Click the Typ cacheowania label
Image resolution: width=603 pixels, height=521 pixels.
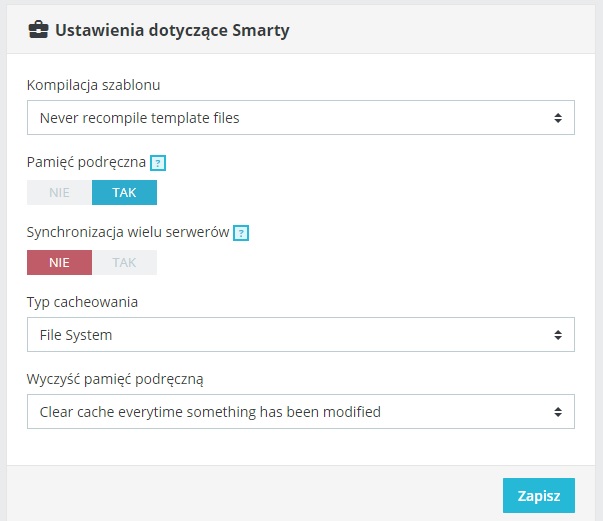pyautogui.click(x=82, y=303)
